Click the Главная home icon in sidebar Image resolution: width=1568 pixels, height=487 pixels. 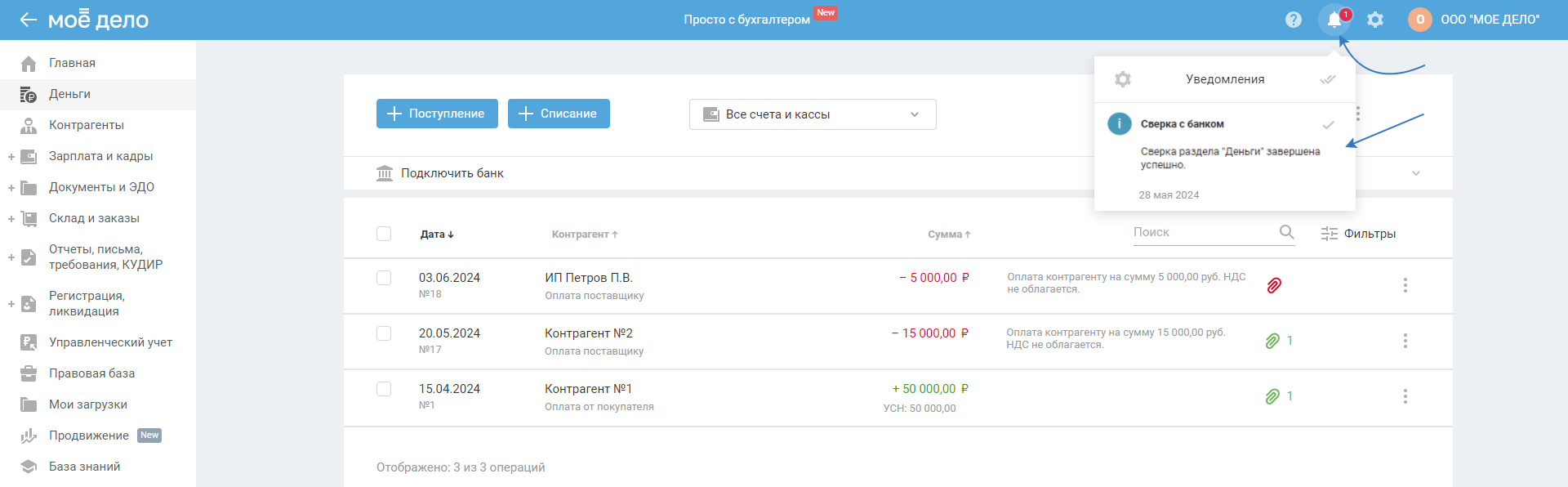pos(29,63)
